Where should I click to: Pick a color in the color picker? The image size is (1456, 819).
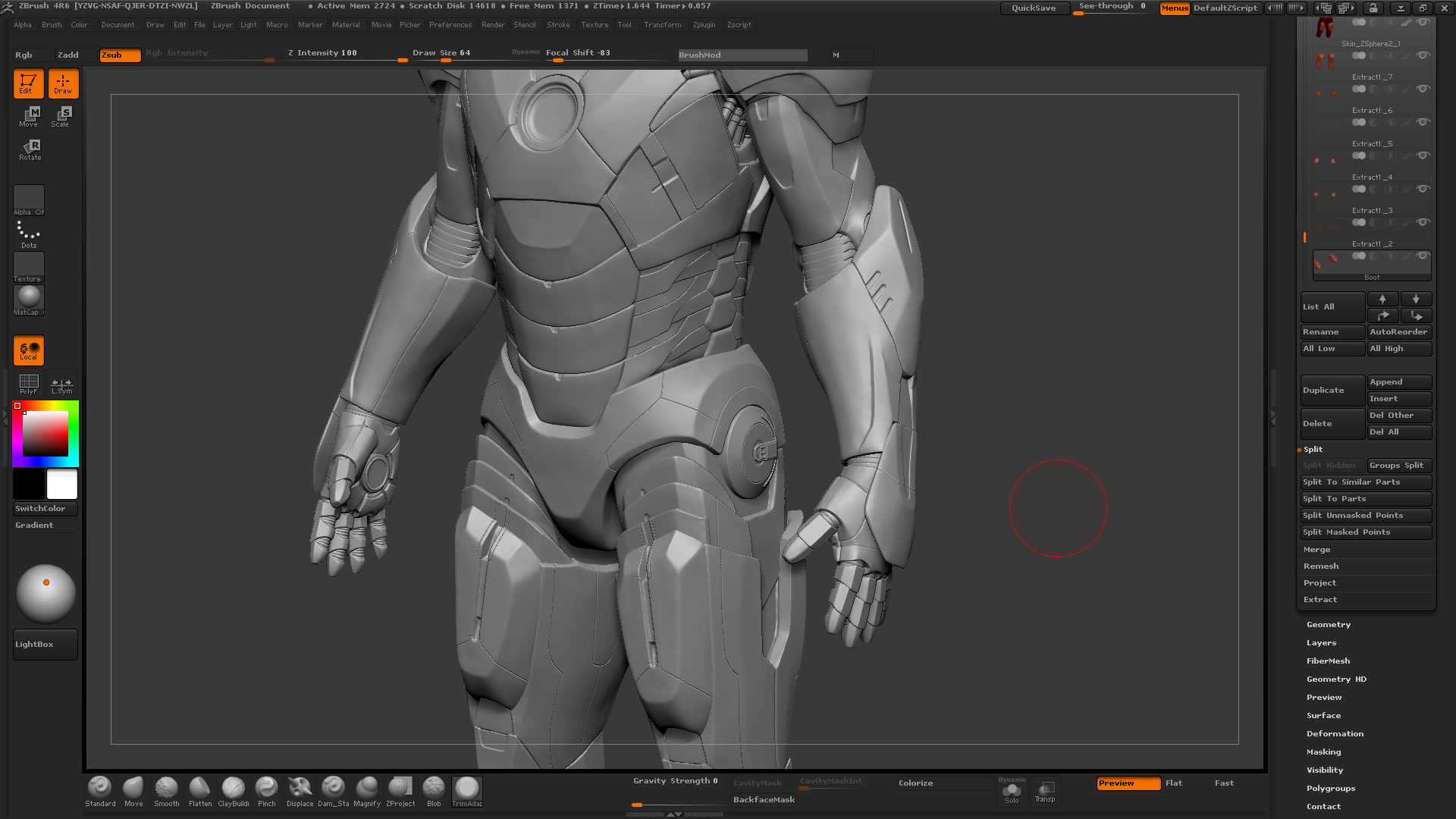45,434
